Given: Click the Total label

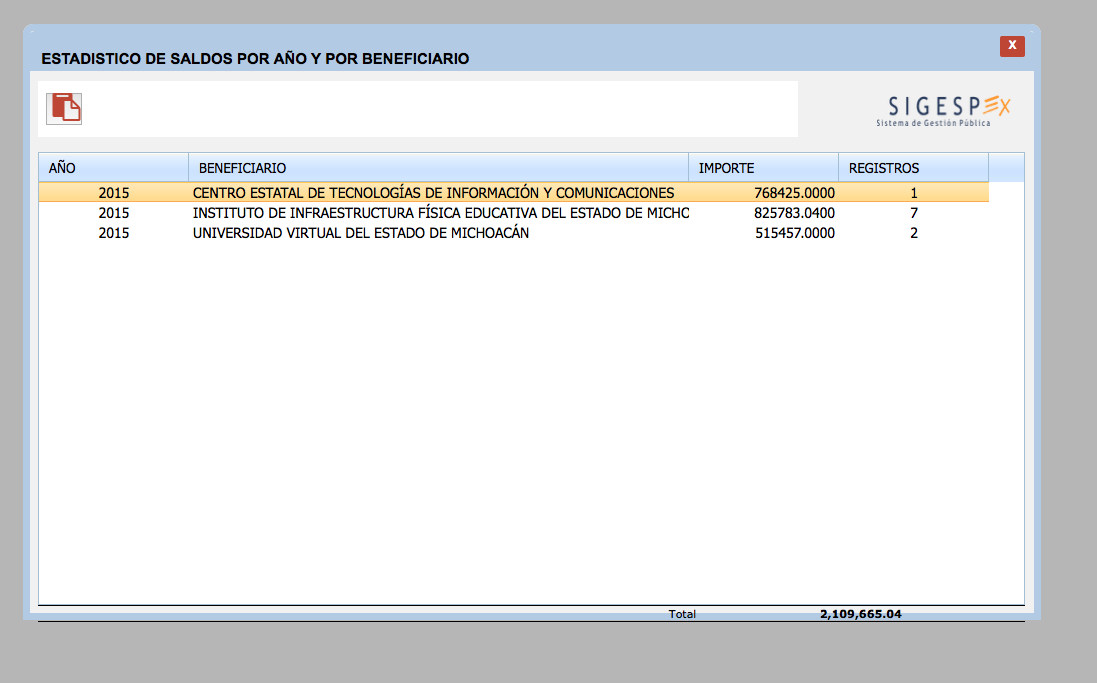Looking at the screenshot, I should [682, 614].
